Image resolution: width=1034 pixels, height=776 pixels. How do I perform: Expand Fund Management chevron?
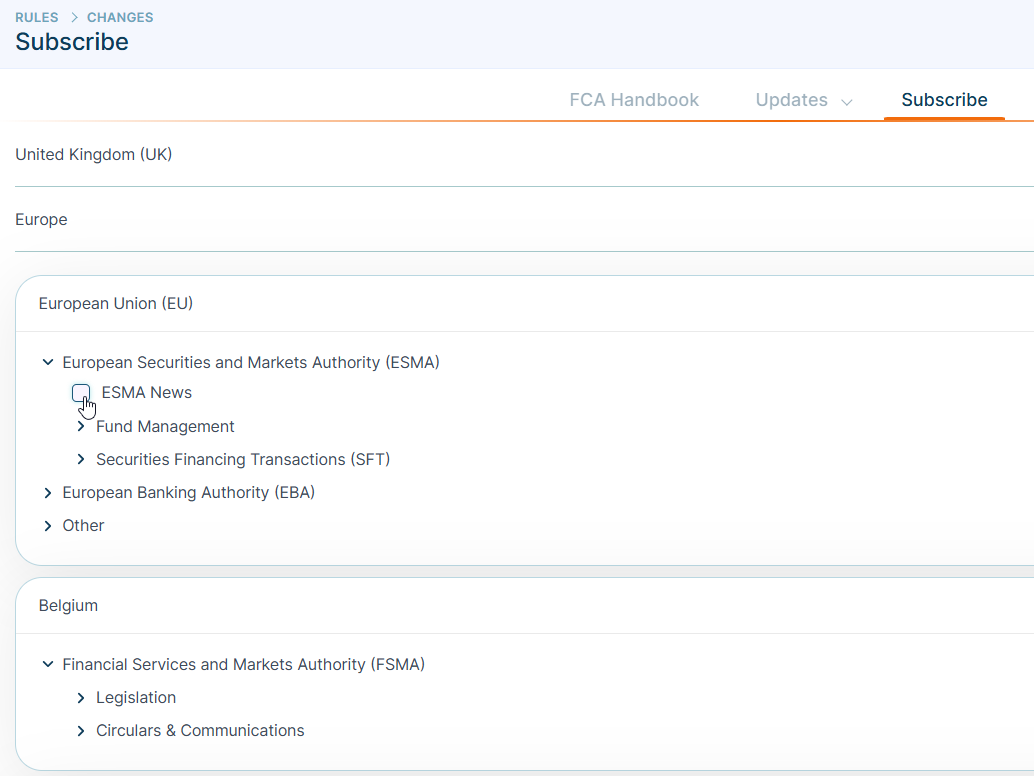pos(81,427)
